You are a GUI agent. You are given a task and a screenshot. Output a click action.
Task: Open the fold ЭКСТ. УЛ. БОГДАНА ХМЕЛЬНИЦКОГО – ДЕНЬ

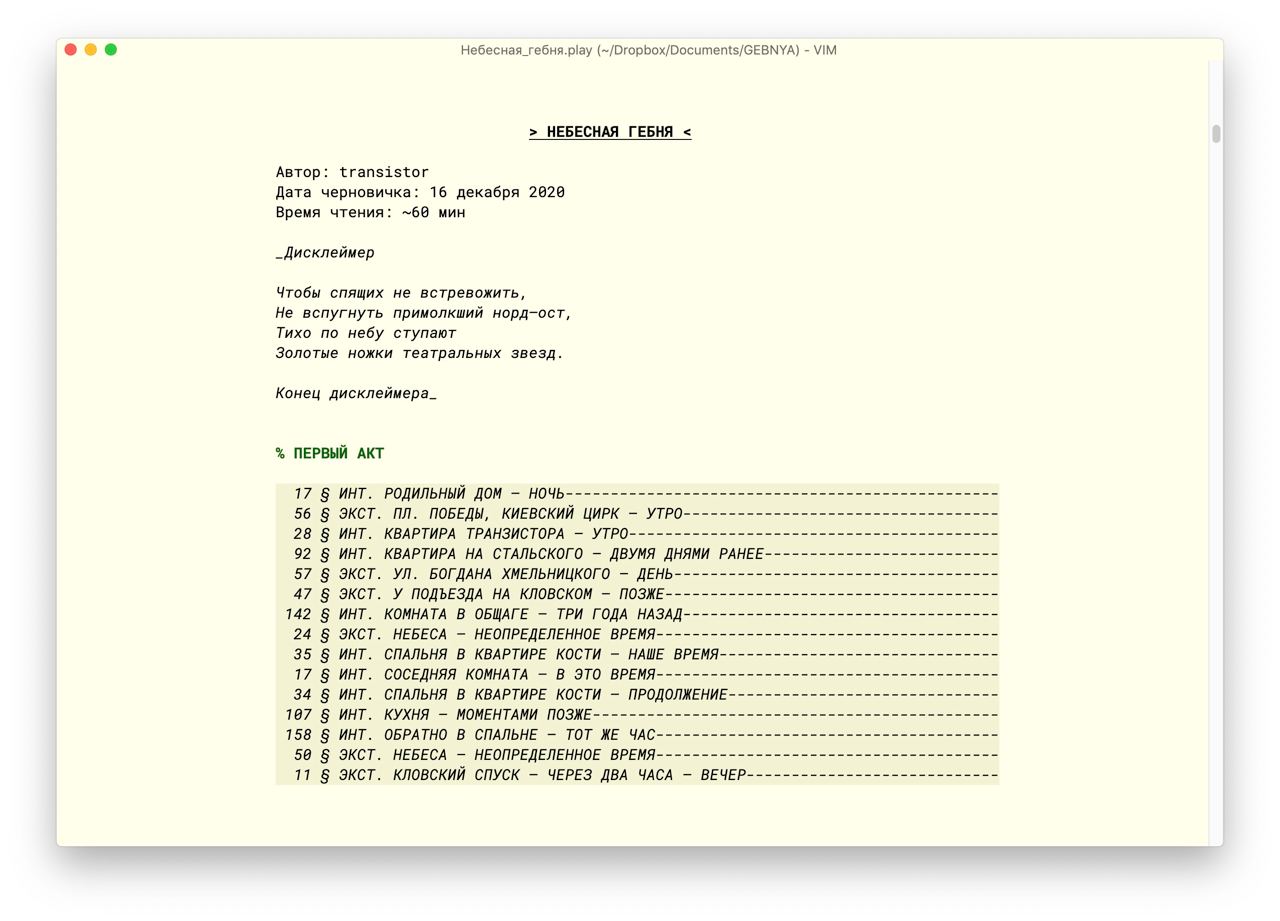(637, 574)
